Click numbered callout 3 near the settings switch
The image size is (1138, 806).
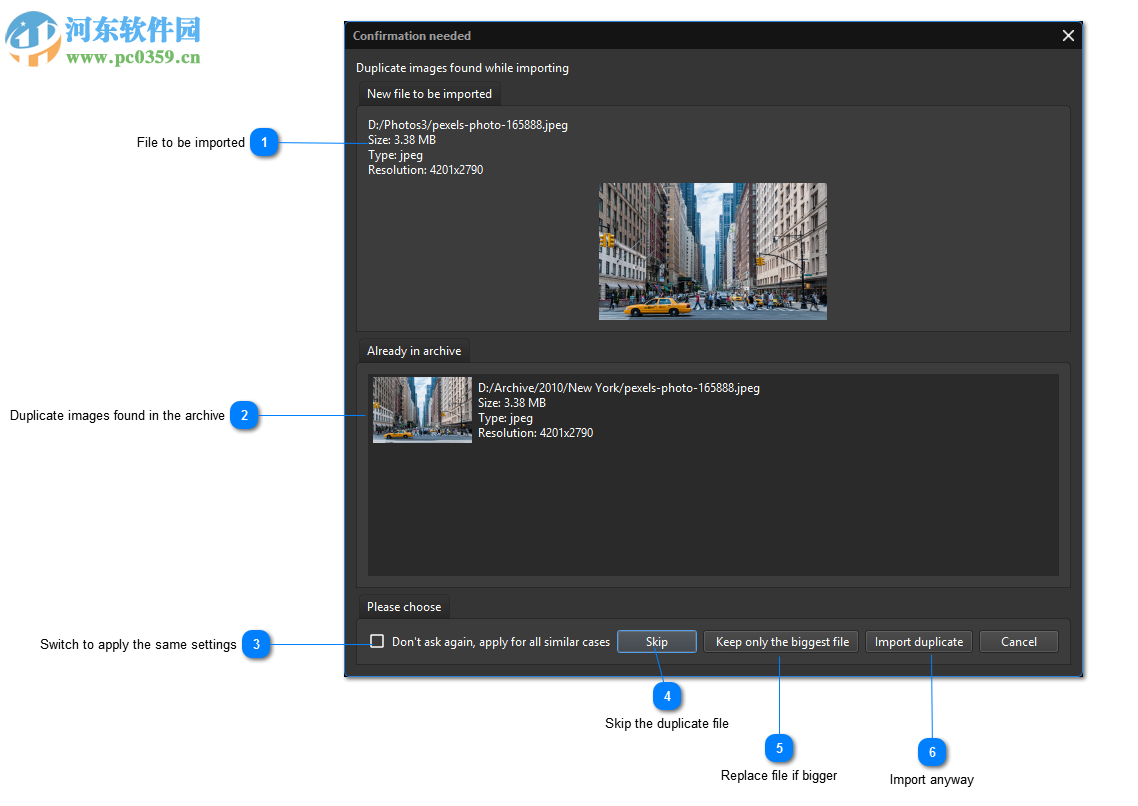point(258,645)
